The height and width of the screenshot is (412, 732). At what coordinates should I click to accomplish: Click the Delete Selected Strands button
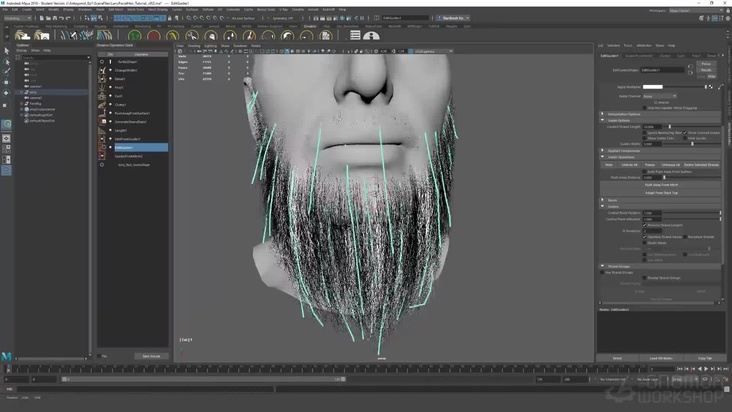click(701, 165)
